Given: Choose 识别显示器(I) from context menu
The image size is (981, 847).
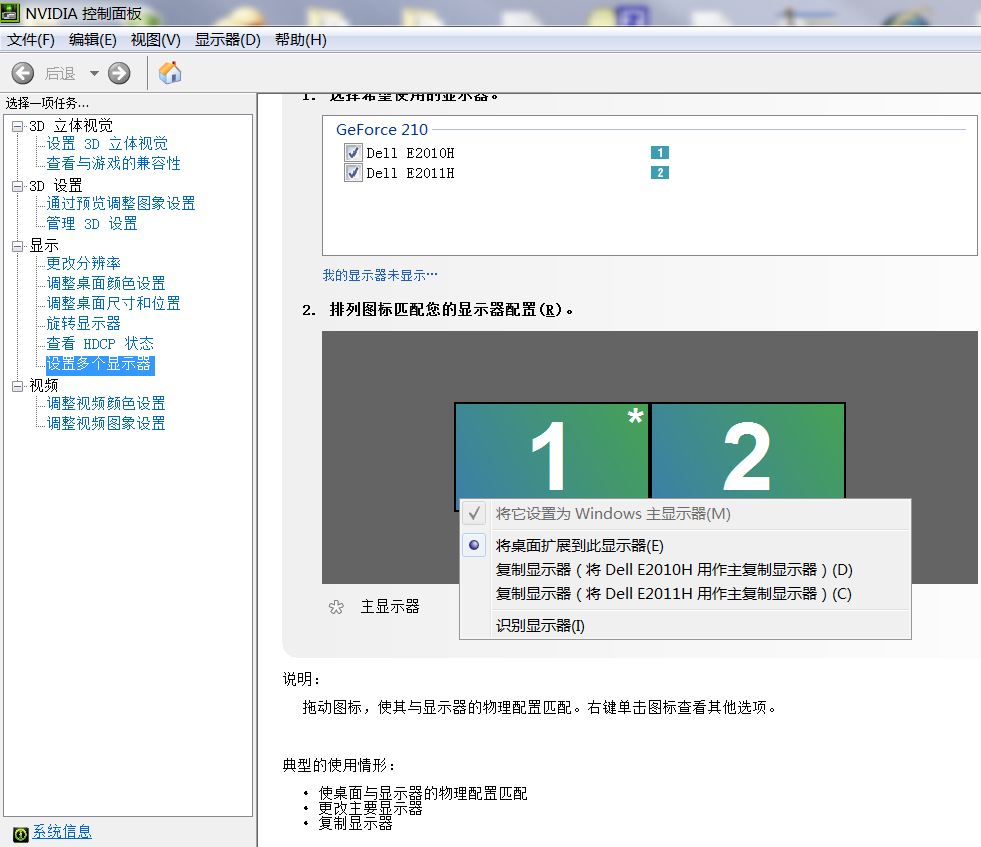Looking at the screenshot, I should click(x=686, y=626).
